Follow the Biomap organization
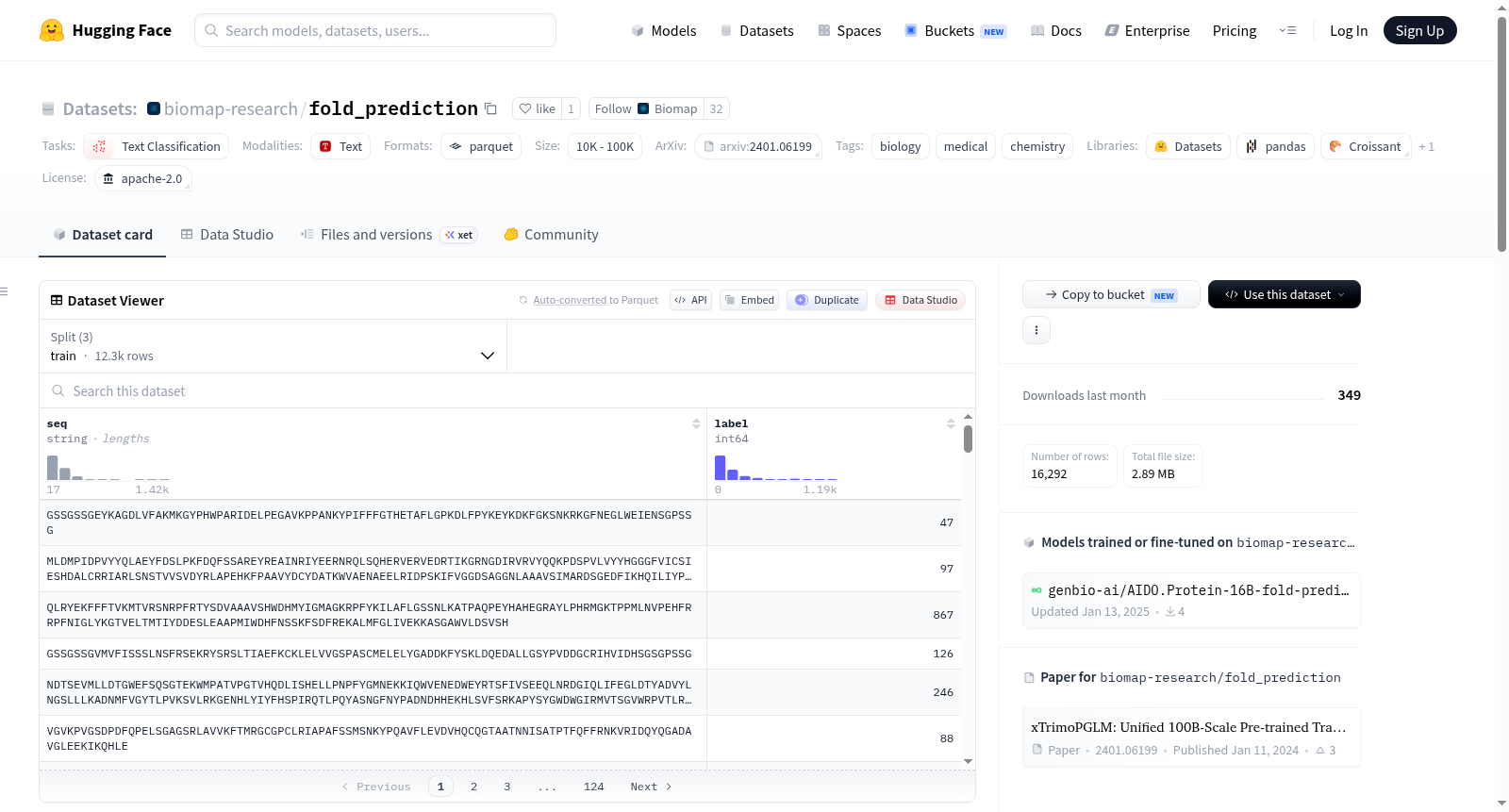1509x812 pixels. coord(613,108)
